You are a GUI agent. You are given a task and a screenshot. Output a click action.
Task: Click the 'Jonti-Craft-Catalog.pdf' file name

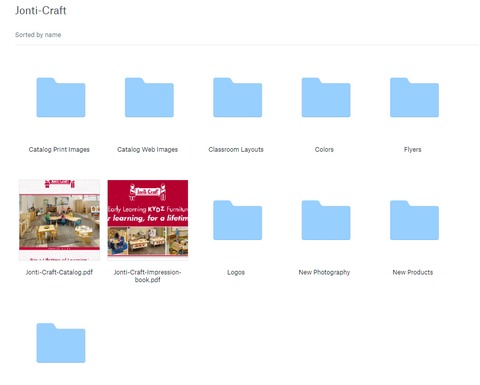coord(59,272)
